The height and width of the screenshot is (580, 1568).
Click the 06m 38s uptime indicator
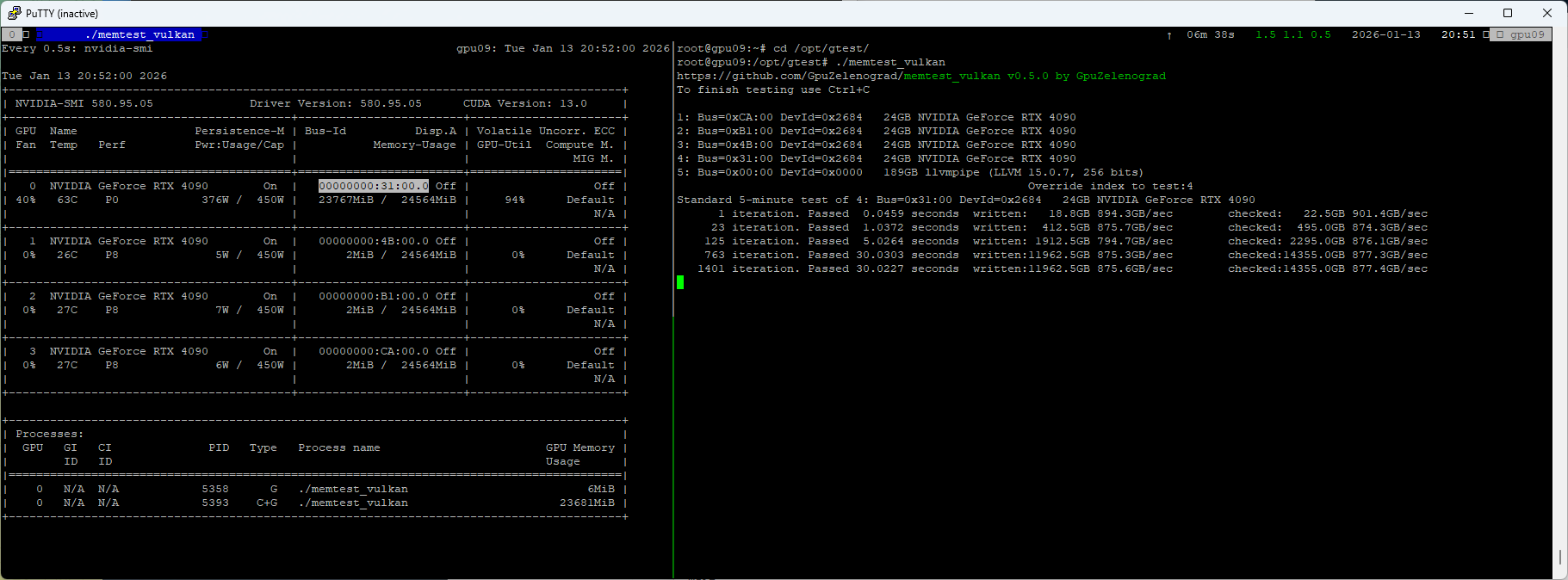click(1210, 34)
